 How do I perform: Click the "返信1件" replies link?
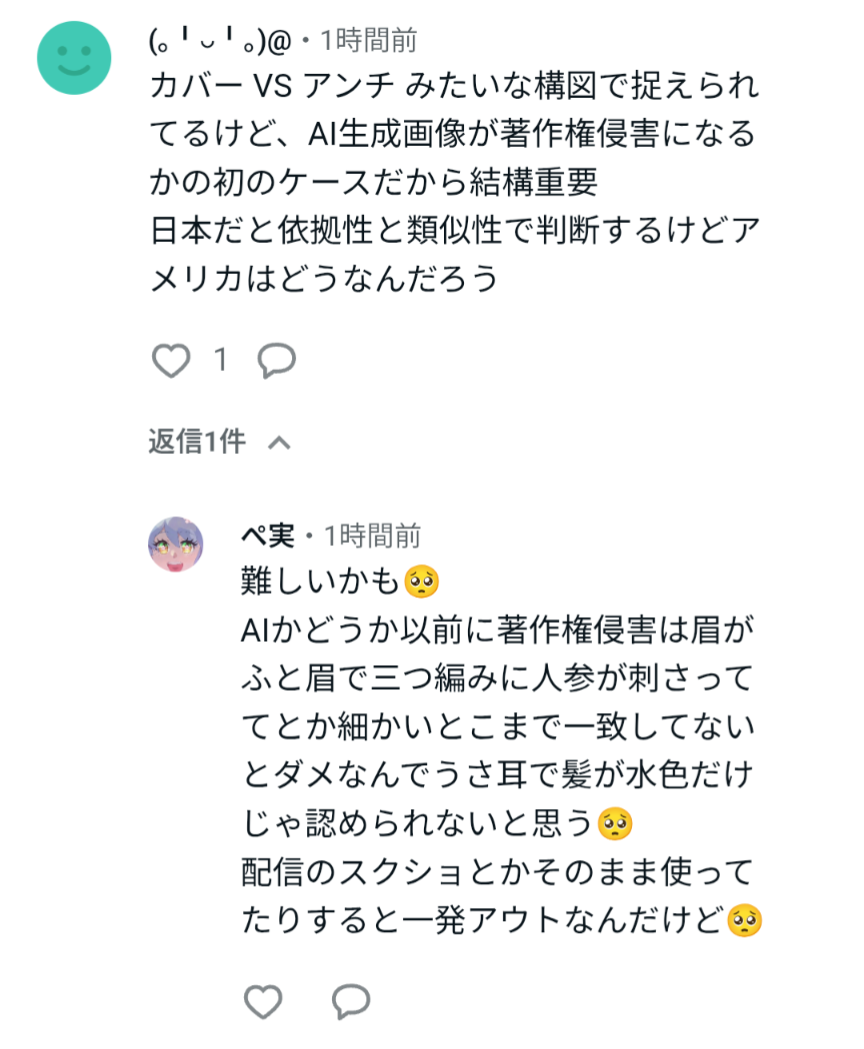coord(197,442)
